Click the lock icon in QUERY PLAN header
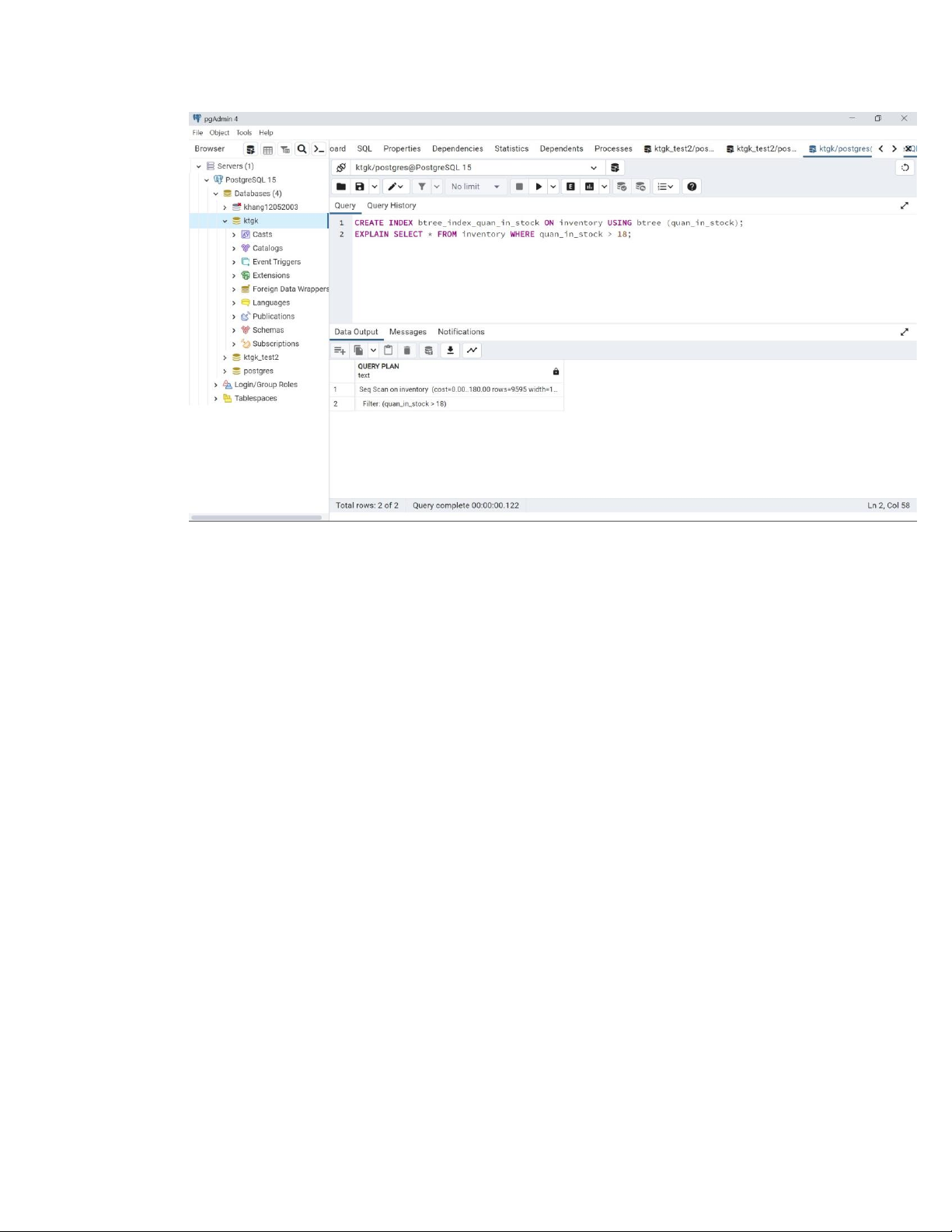 (x=556, y=372)
